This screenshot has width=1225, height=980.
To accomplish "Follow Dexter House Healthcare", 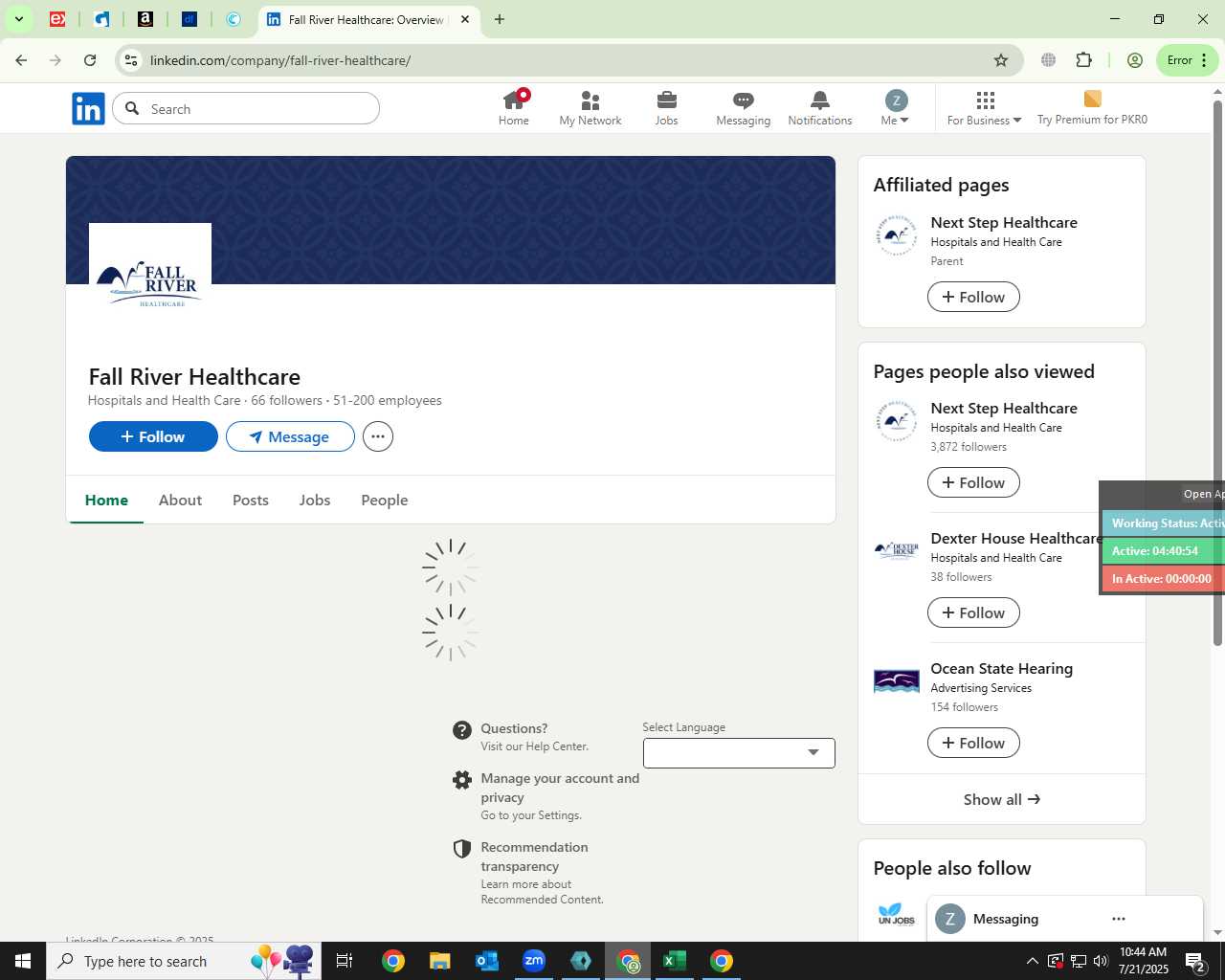I will pos(973,612).
